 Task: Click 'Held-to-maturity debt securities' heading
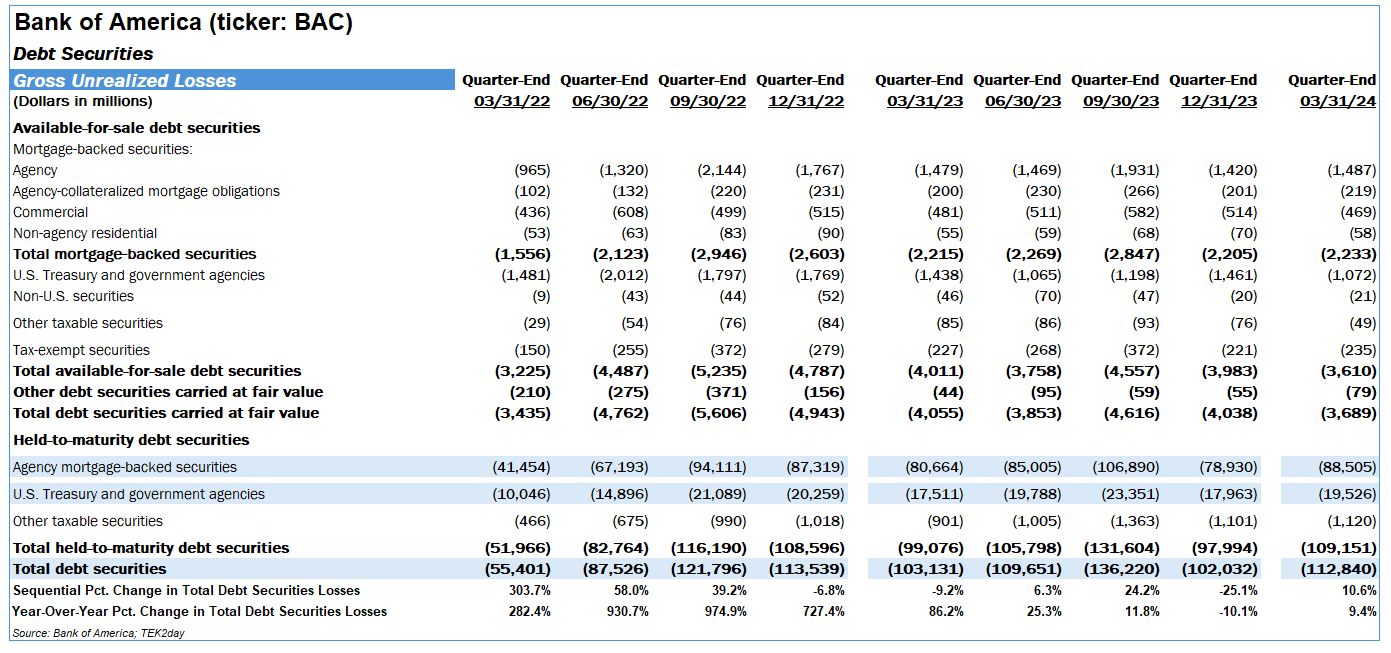click(x=131, y=440)
